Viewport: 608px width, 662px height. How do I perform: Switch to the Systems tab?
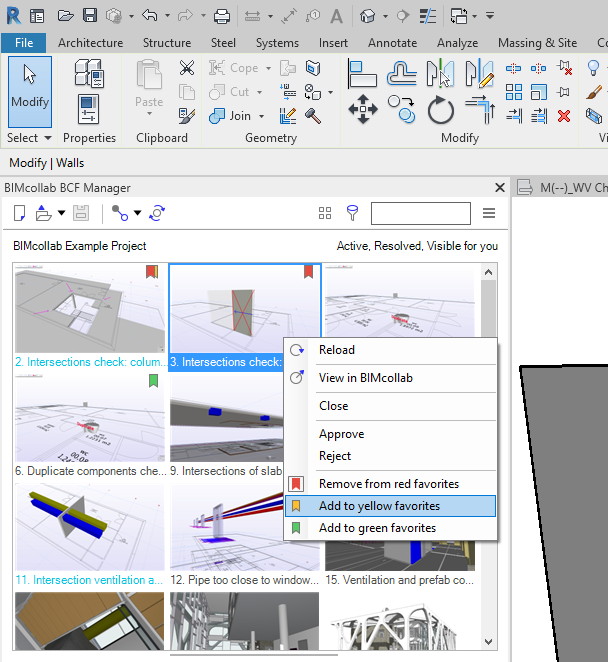[277, 43]
